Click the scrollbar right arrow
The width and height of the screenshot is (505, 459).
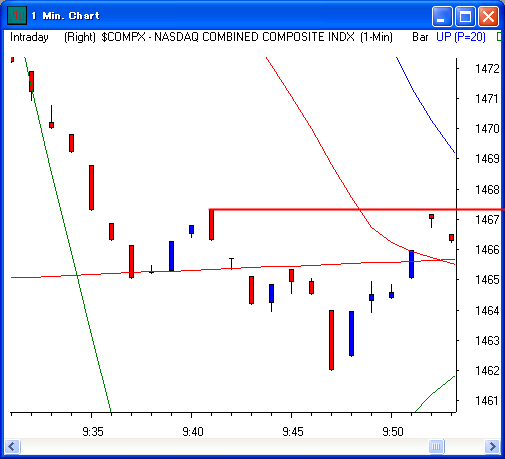point(492,446)
